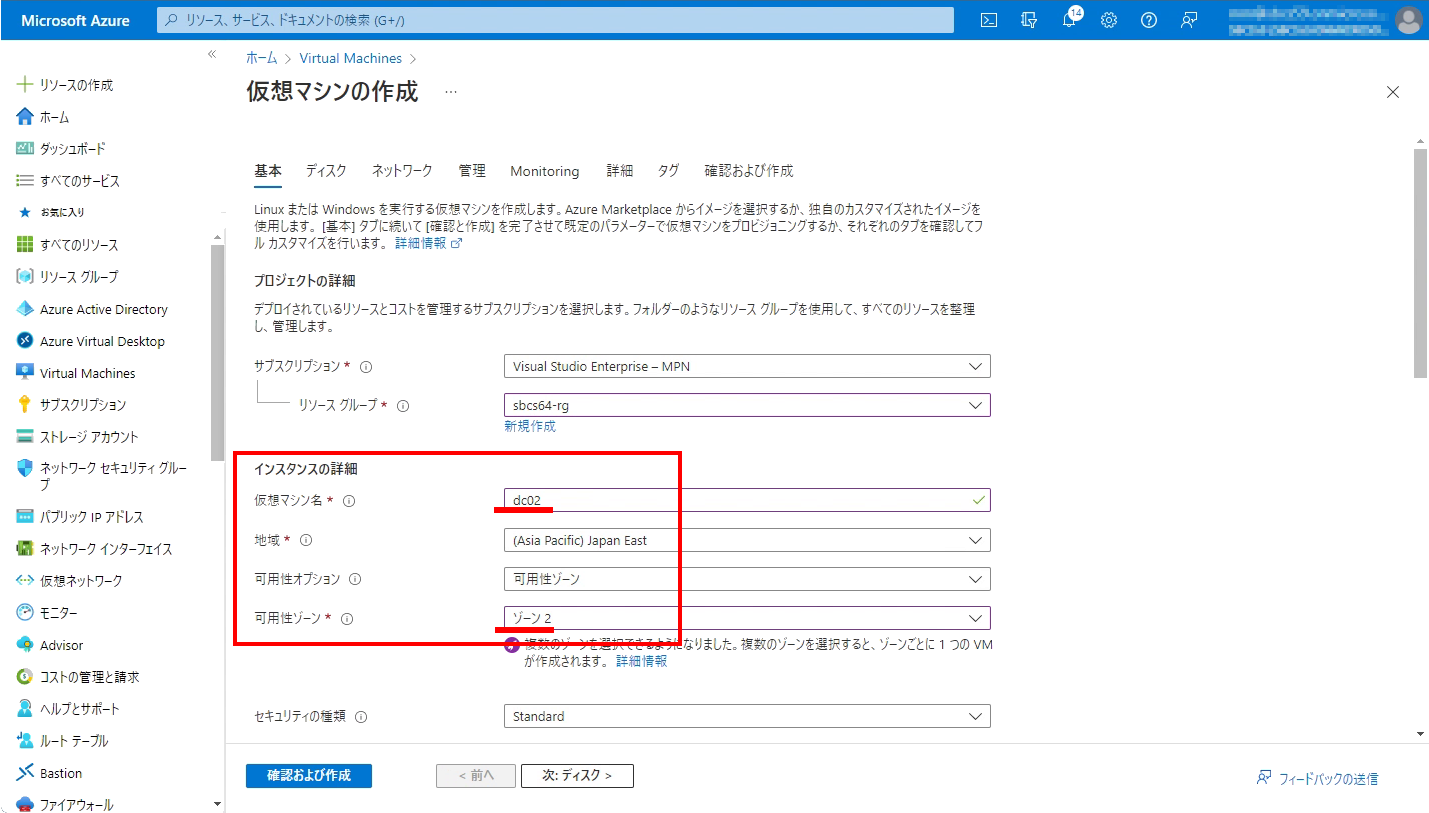Click the ファイアウォール icon in the sidebar
The width and height of the screenshot is (1429, 813).
pyautogui.click(x=25, y=805)
